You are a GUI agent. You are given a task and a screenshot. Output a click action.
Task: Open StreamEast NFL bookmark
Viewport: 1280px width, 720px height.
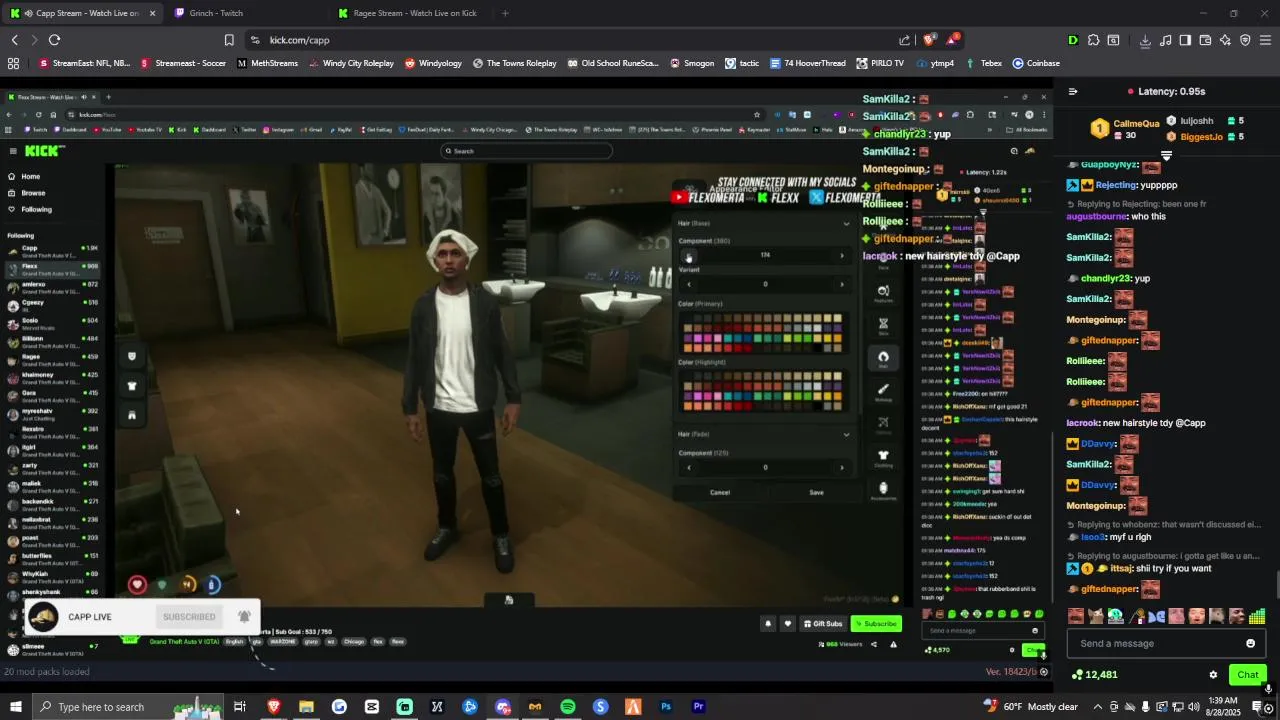coord(84,63)
